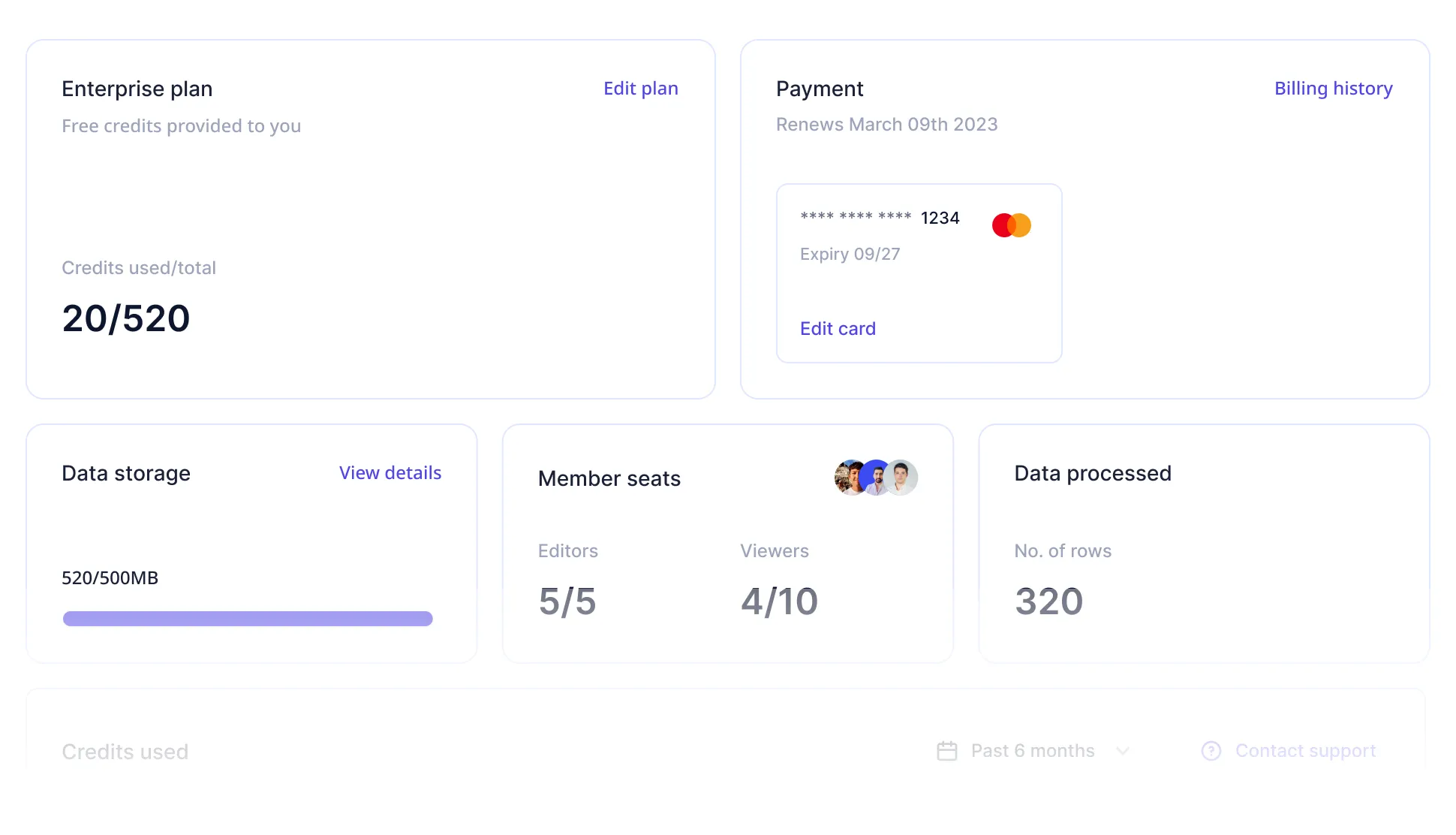Click Edit card

click(x=838, y=329)
